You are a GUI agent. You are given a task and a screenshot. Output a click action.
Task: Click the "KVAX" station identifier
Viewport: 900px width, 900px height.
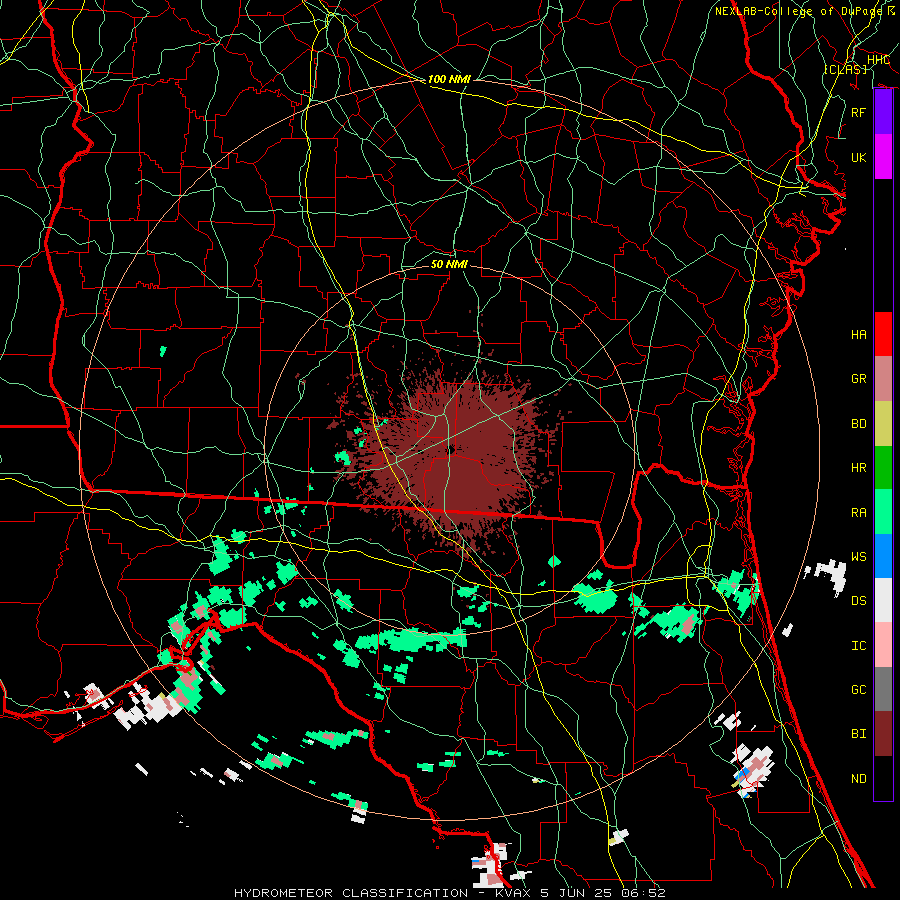pyautogui.click(x=512, y=893)
